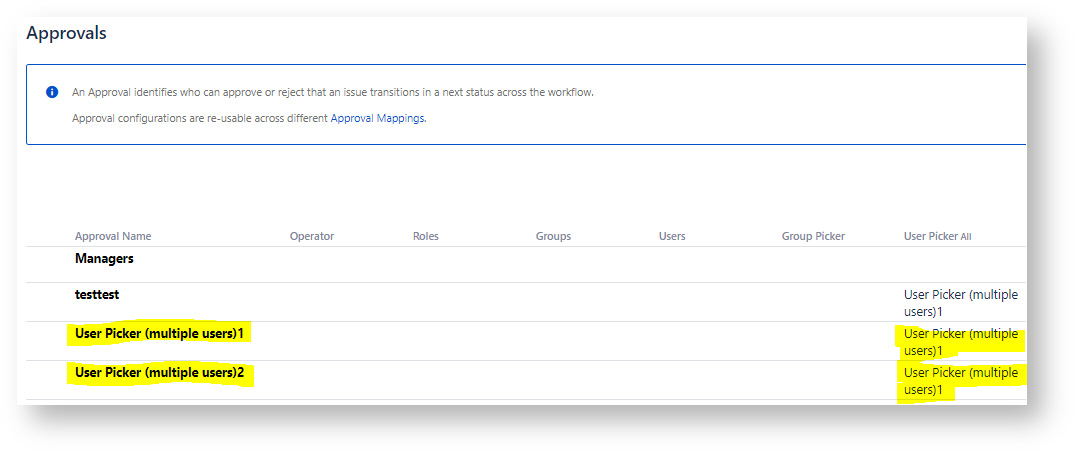Click the Approvals page heading
Image resolution: width=1075 pixels, height=453 pixels.
coord(66,33)
